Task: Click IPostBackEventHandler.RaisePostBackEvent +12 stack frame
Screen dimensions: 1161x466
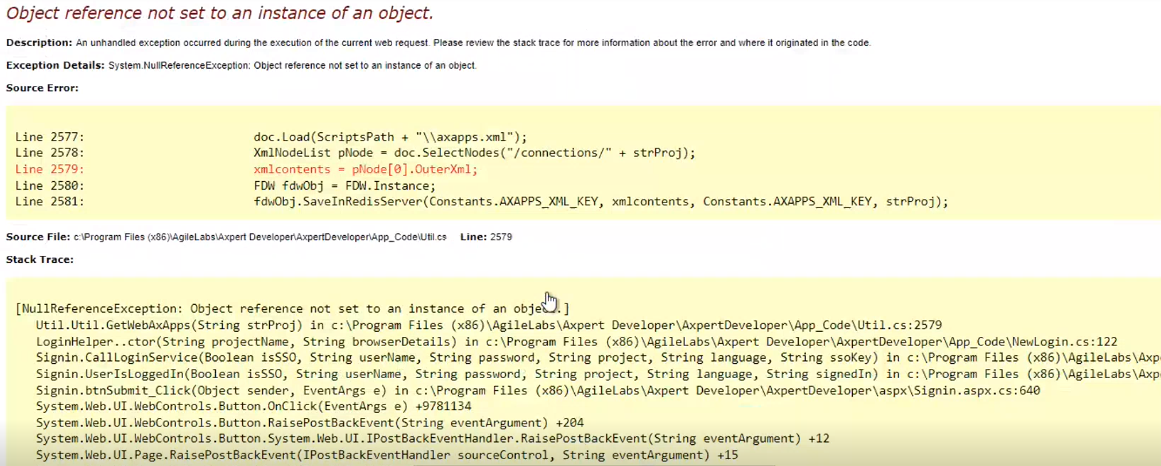Action: coord(432,439)
